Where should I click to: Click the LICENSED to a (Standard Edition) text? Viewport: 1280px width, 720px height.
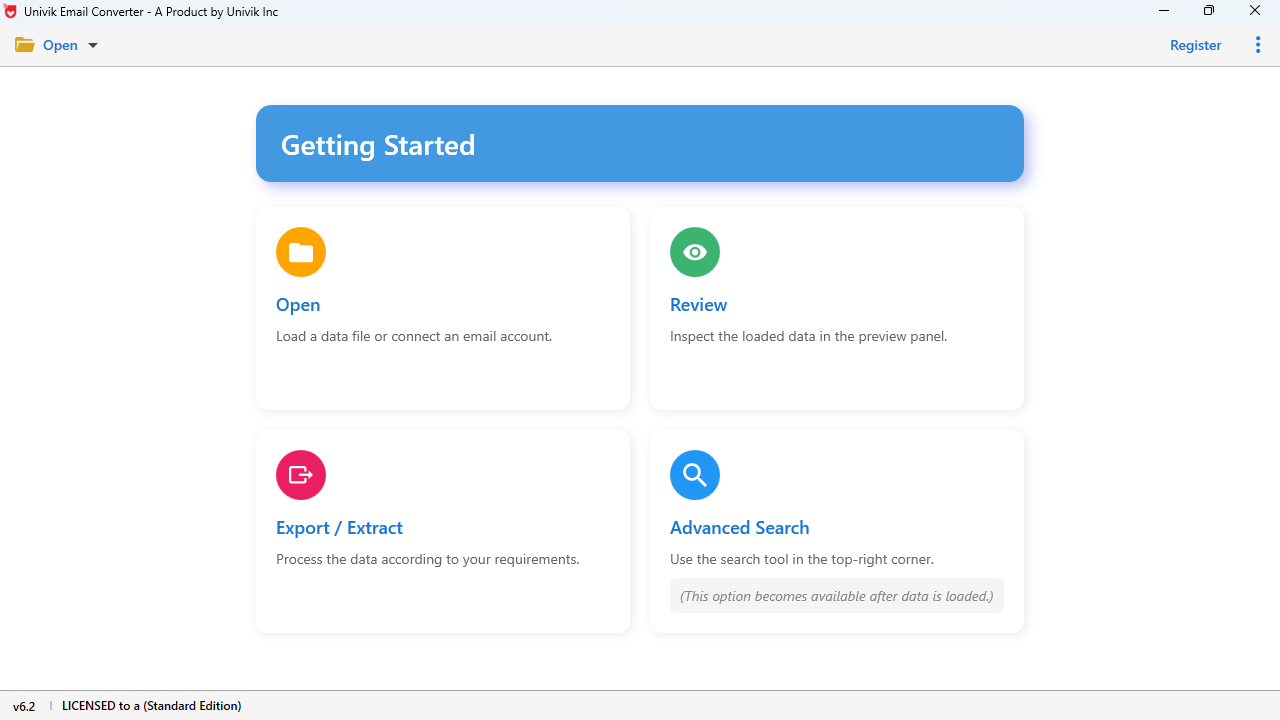click(x=151, y=706)
